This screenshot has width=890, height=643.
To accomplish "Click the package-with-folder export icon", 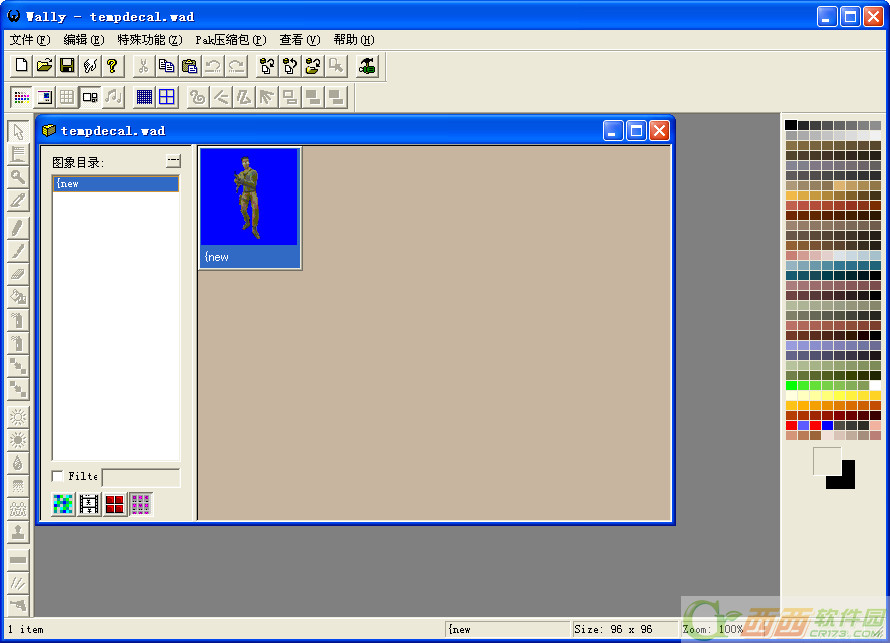I will coord(313,66).
